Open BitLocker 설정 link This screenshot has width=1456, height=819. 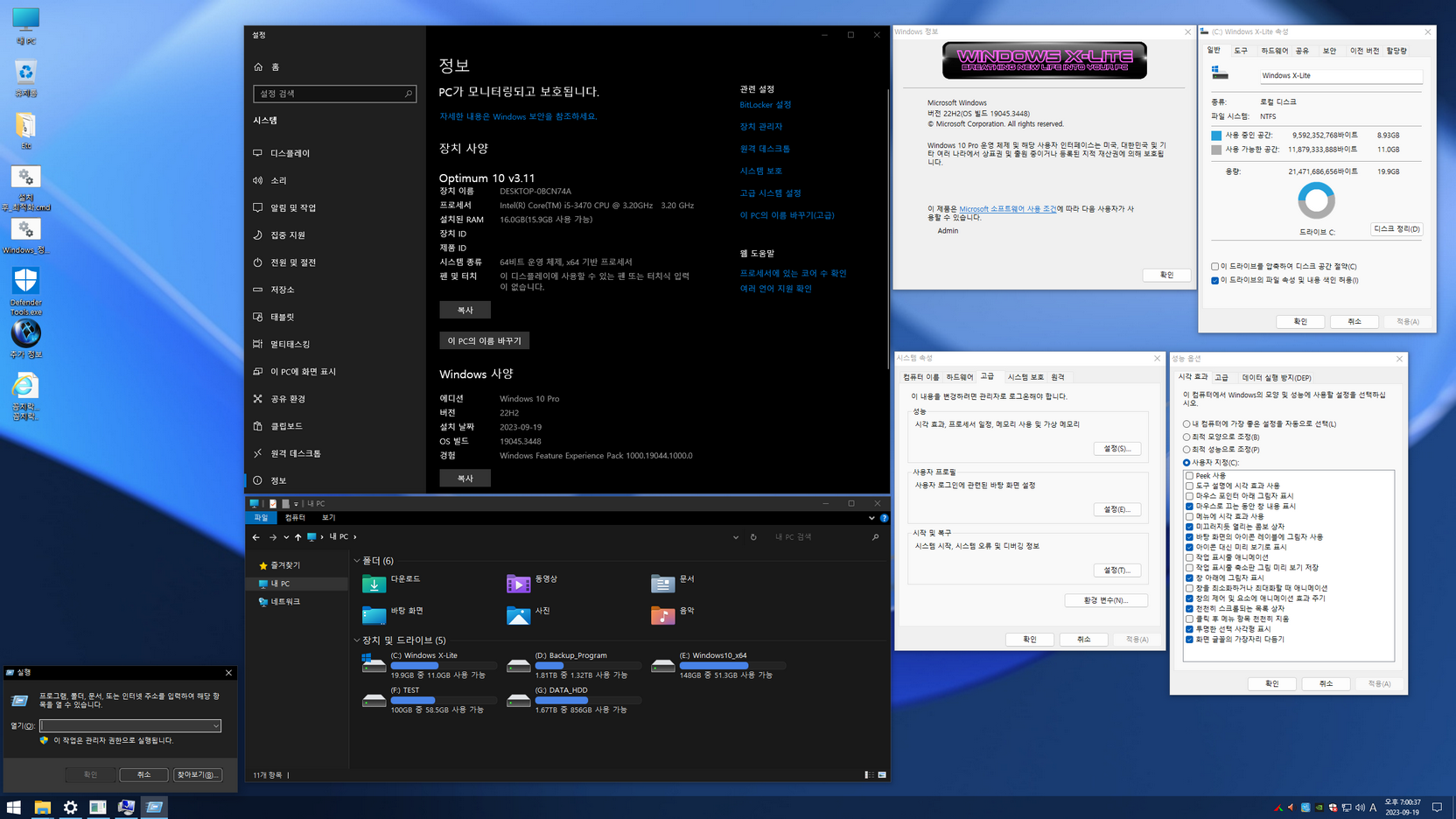click(766, 105)
